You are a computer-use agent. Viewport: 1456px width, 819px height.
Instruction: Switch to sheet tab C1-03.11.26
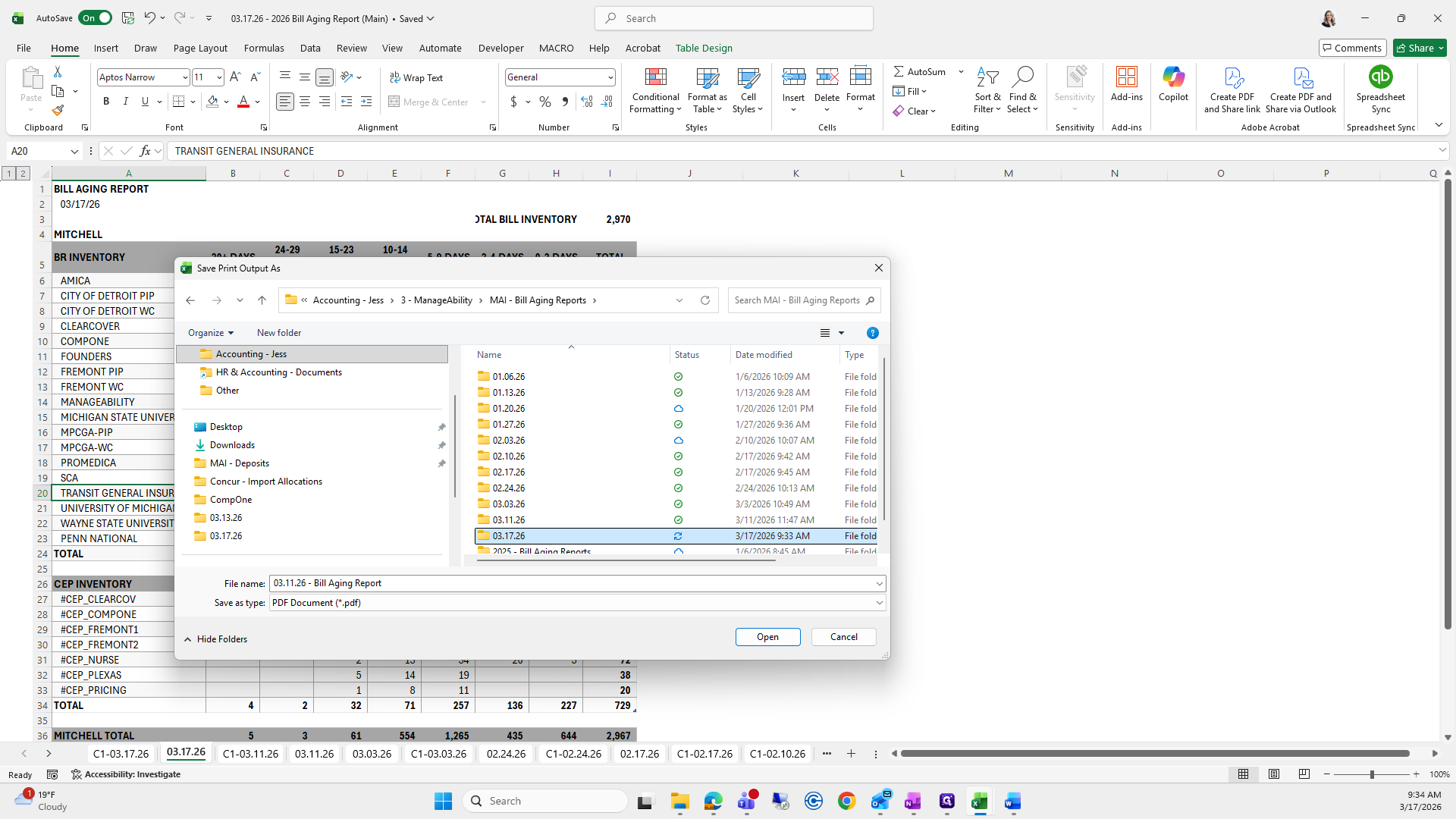pos(250,754)
